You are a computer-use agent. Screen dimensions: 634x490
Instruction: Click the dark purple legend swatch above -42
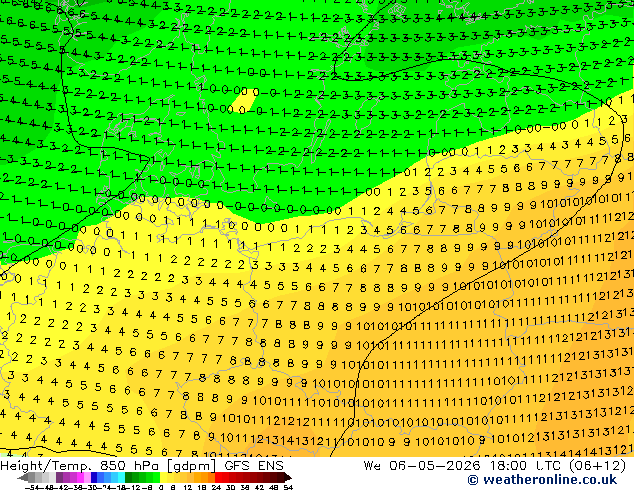click(59, 477)
